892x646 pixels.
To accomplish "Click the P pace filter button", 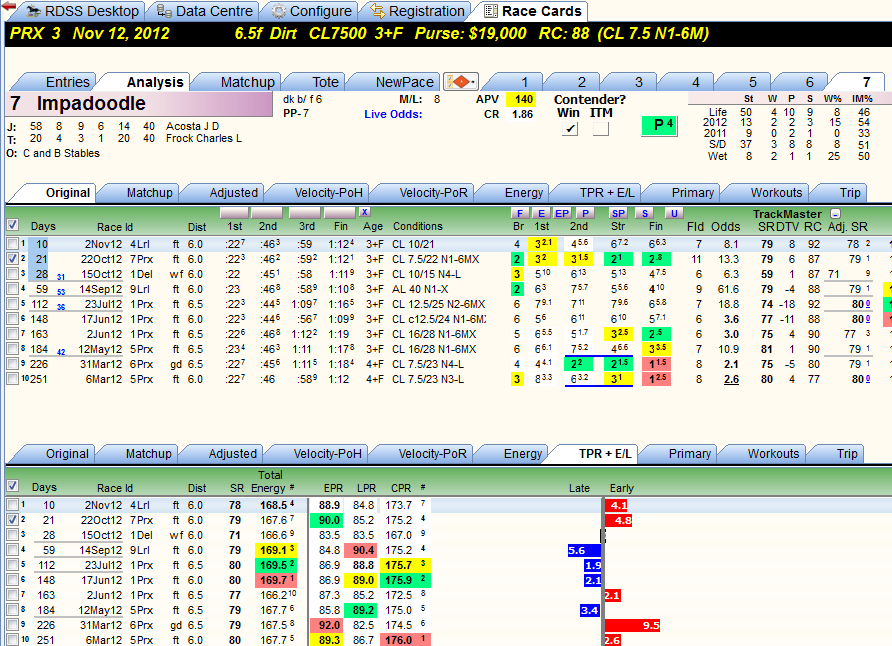I will point(585,213).
